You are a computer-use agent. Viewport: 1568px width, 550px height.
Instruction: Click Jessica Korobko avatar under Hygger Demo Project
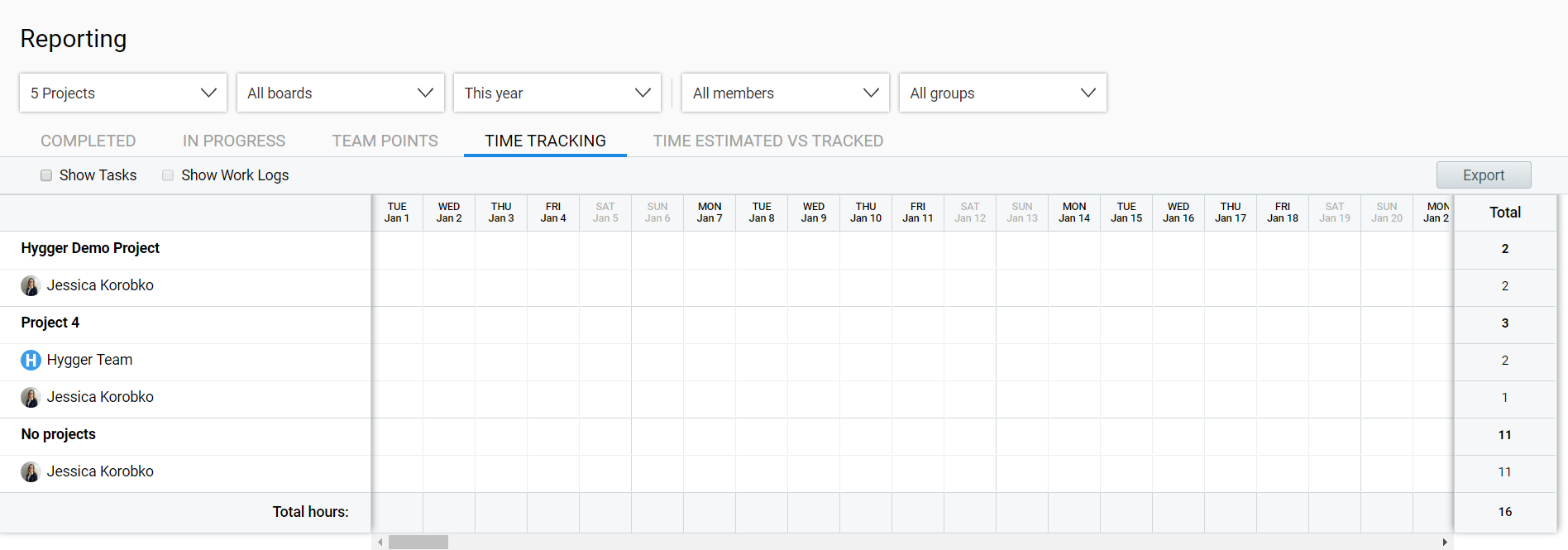pos(31,286)
